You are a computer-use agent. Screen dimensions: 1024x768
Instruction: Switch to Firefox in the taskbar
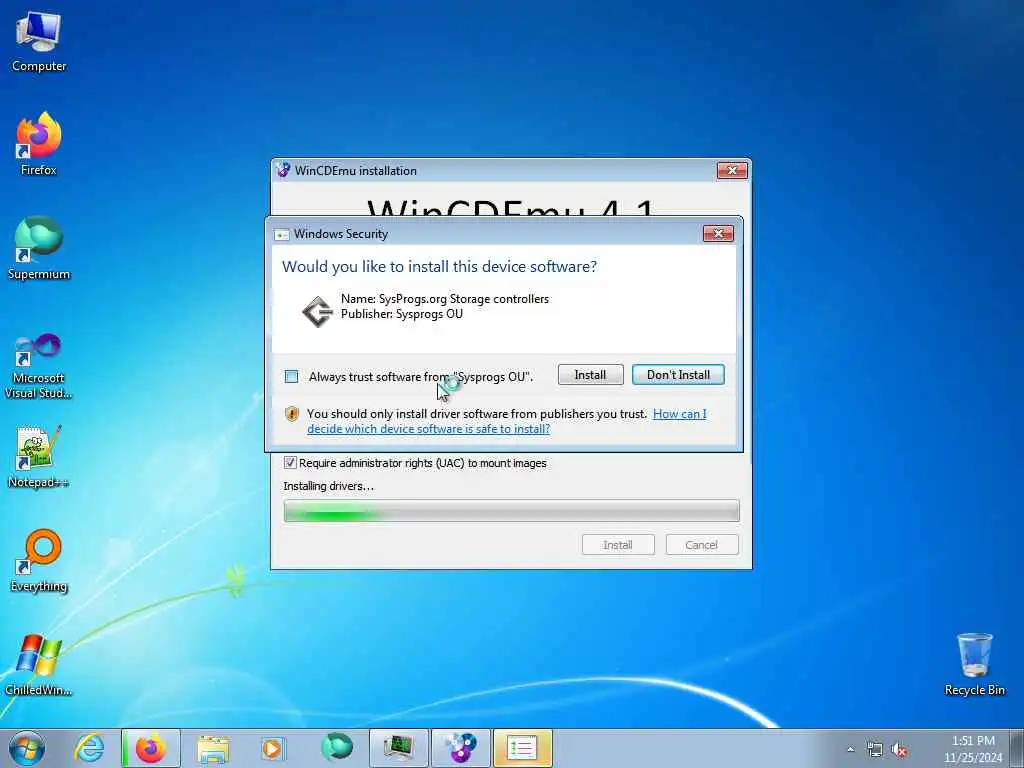(x=151, y=748)
